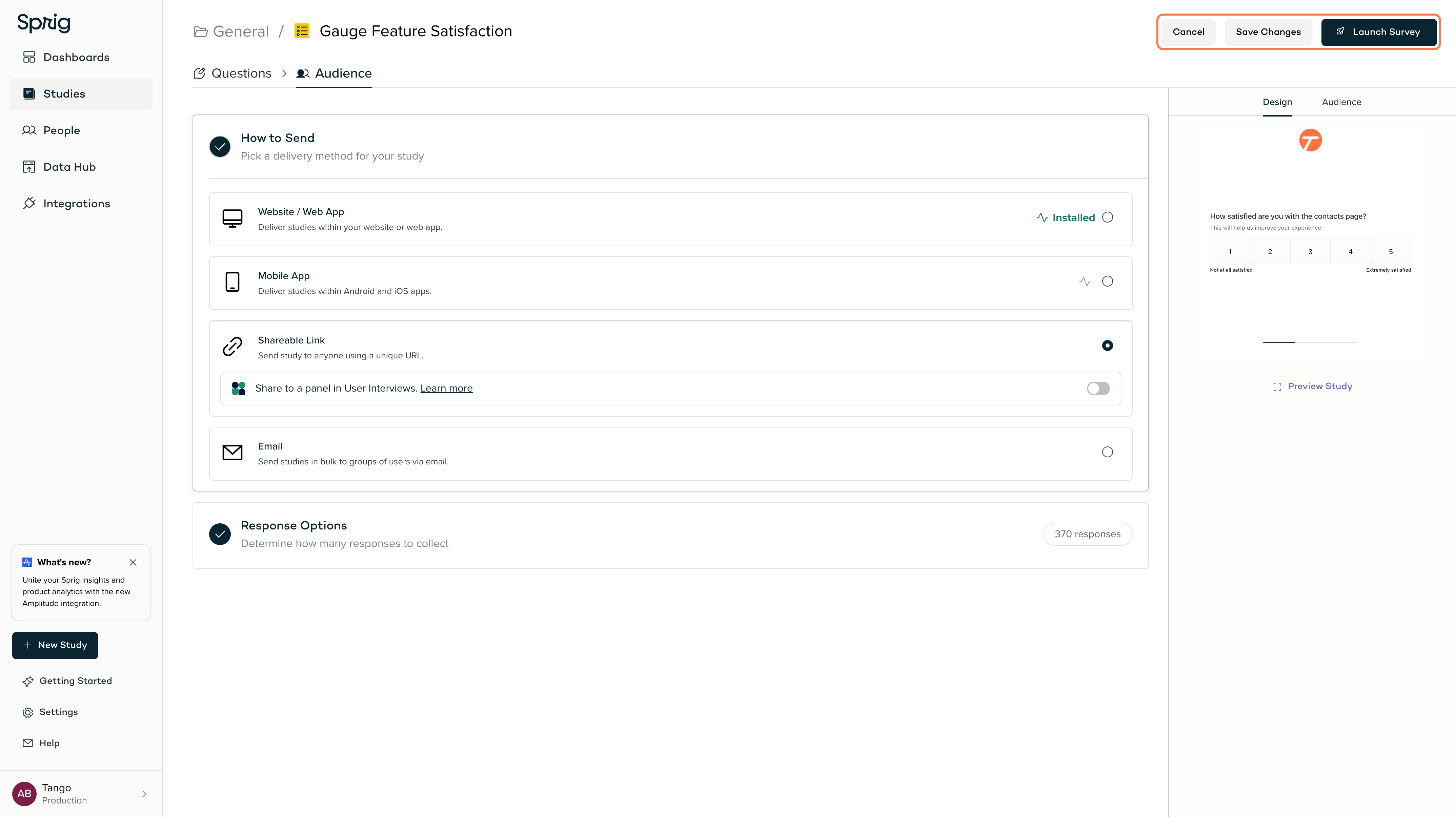Go to Studies in the sidebar

[81, 94]
